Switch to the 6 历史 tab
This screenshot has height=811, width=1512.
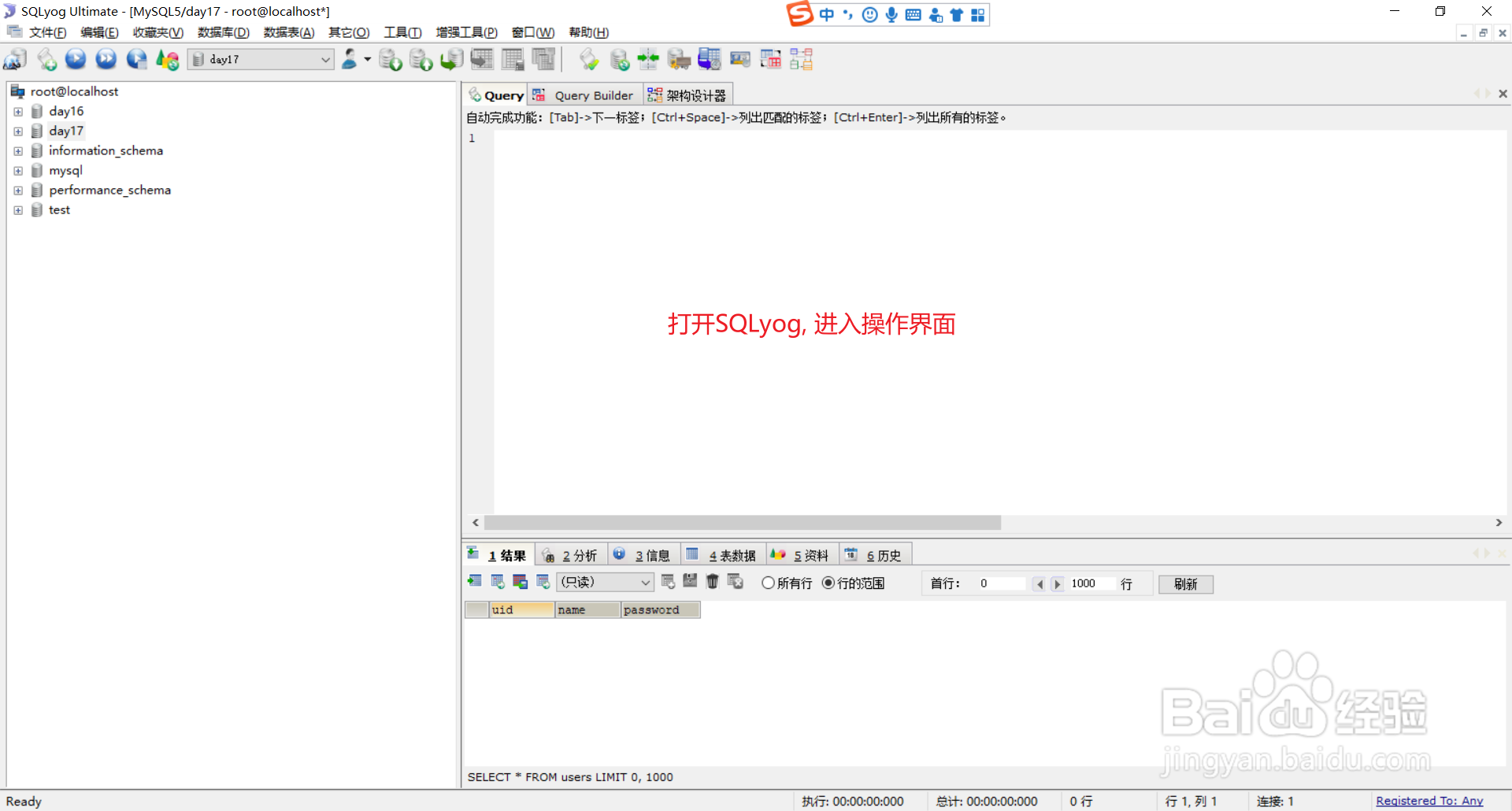pyautogui.click(x=875, y=555)
